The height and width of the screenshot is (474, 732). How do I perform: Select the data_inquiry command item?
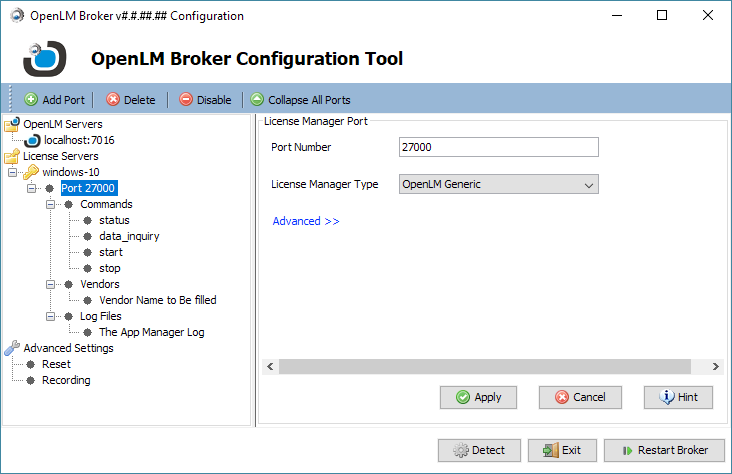click(x=129, y=236)
